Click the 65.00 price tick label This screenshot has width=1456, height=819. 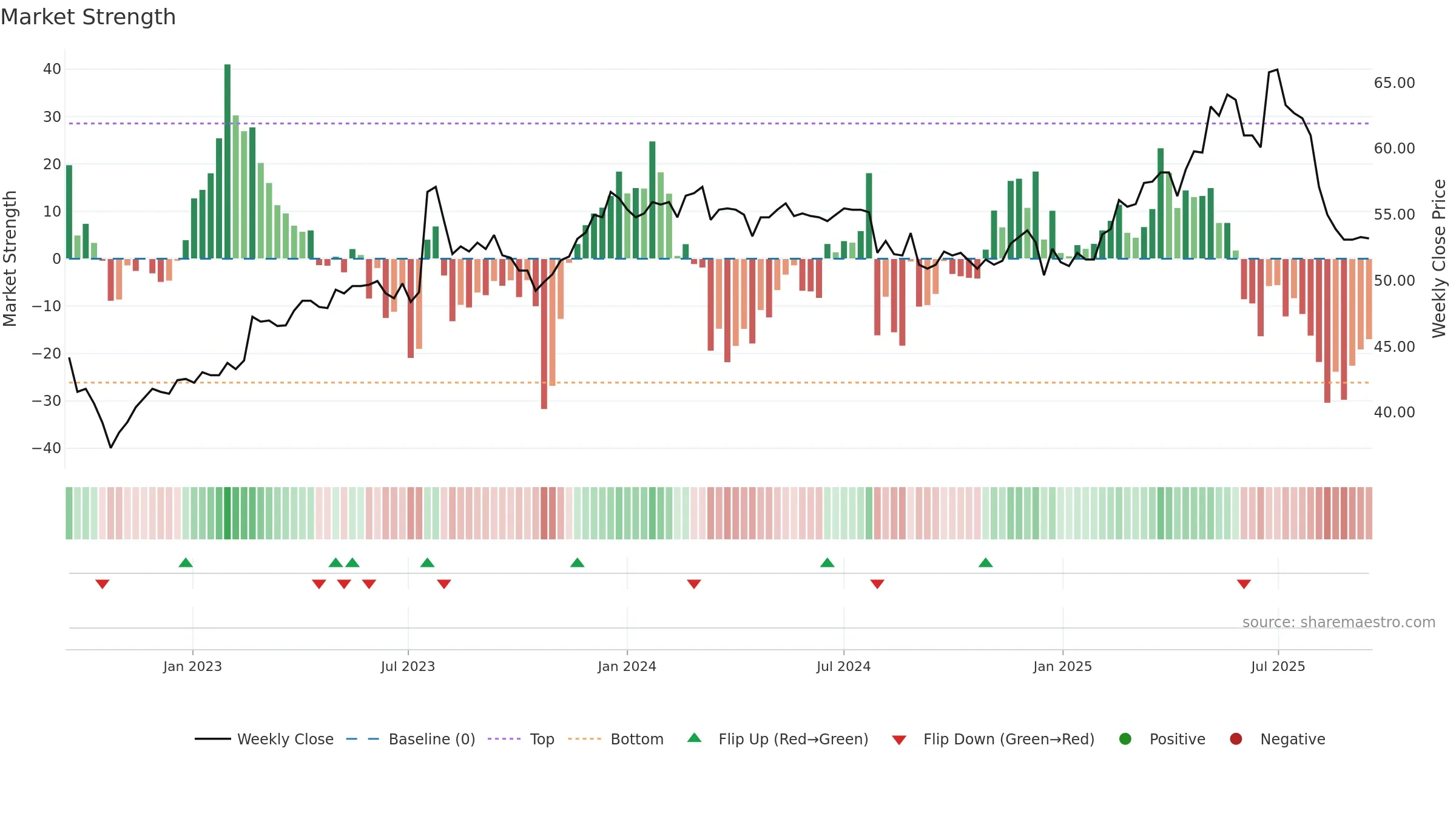[x=1394, y=83]
